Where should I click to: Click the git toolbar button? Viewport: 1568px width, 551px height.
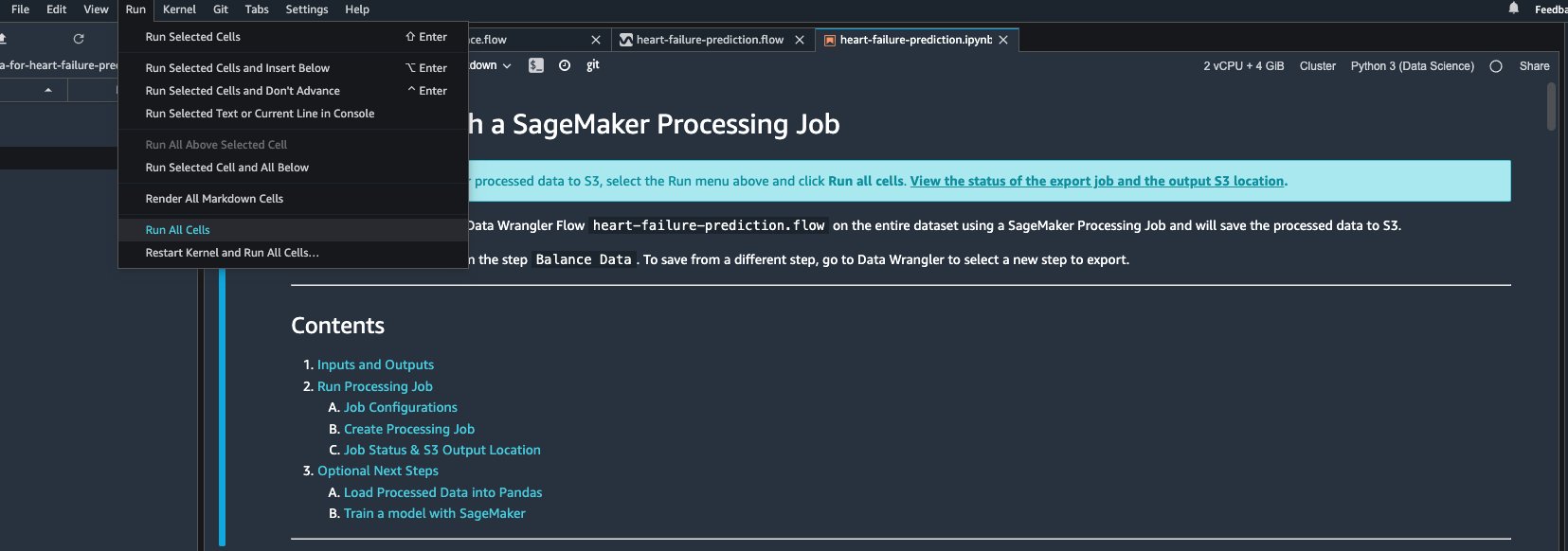[593, 65]
